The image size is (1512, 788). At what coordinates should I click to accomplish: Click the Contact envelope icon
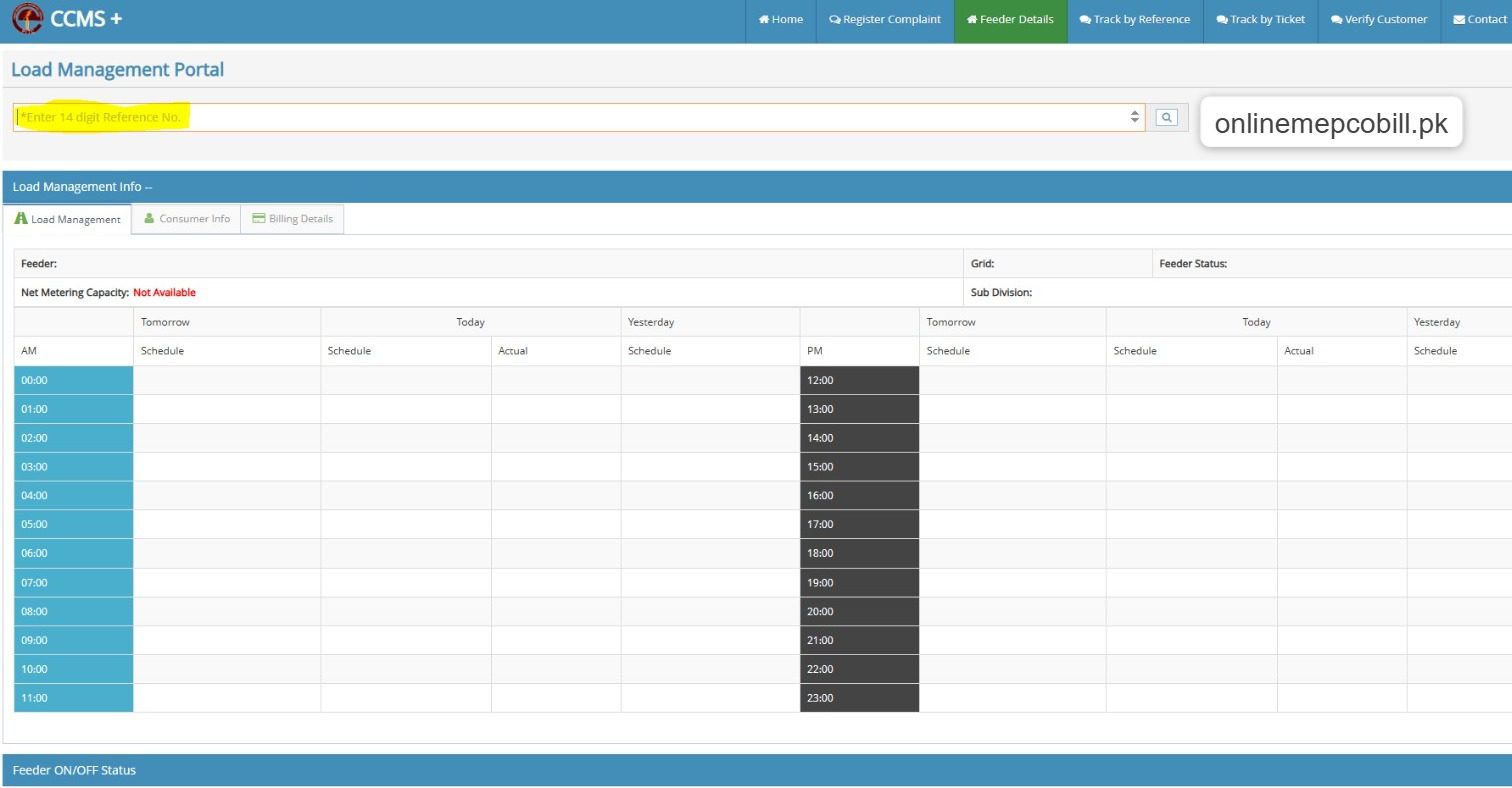1459,20
